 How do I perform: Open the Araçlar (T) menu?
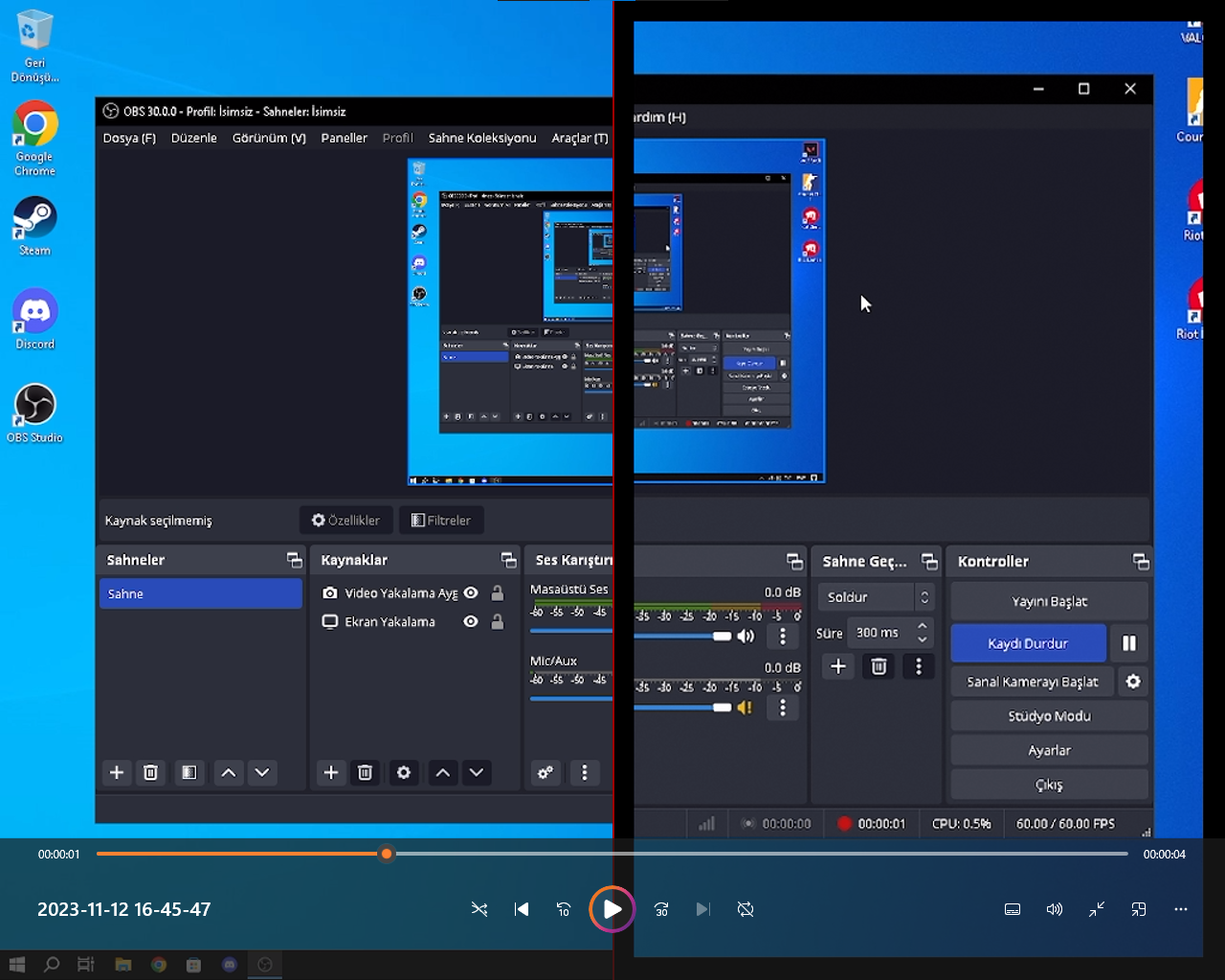pos(580,138)
